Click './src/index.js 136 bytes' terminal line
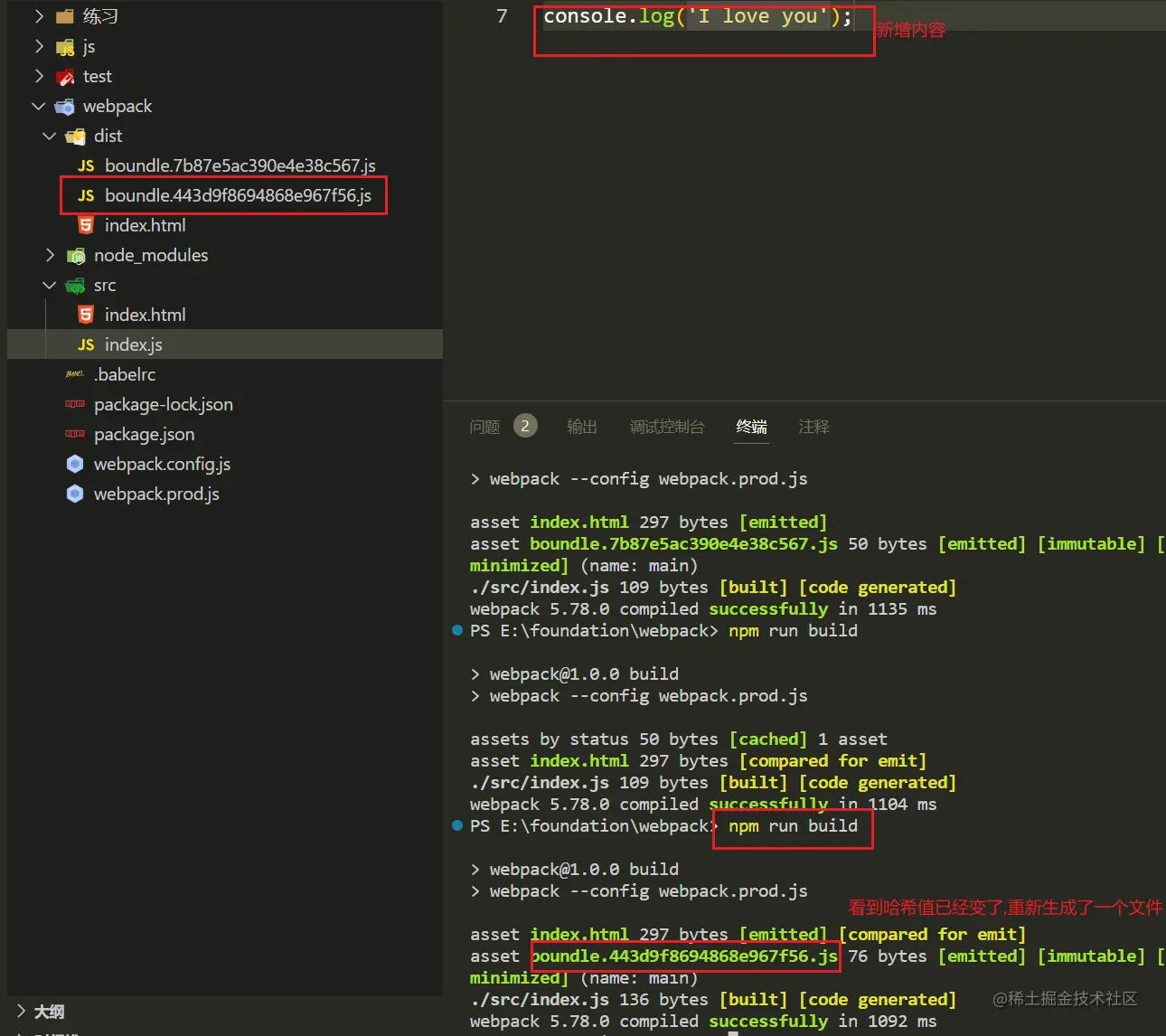The image size is (1166, 1036). 589,1000
